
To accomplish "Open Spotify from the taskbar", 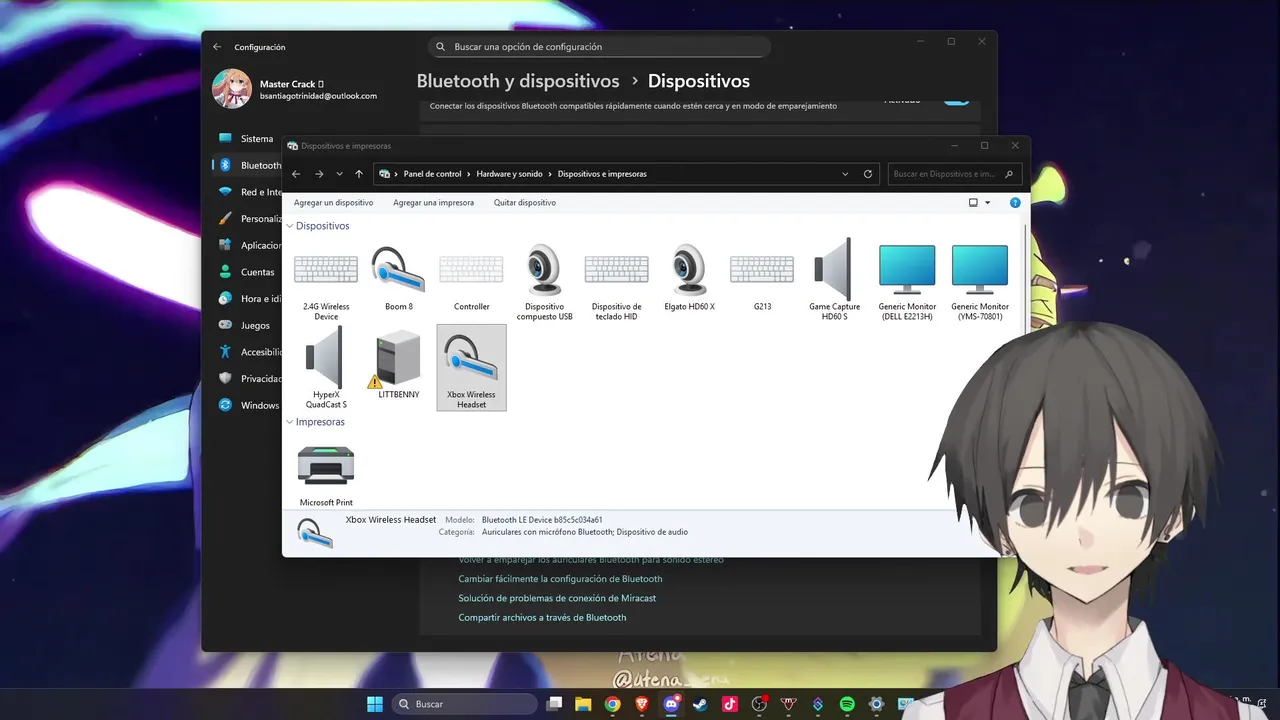I will click(x=847, y=704).
